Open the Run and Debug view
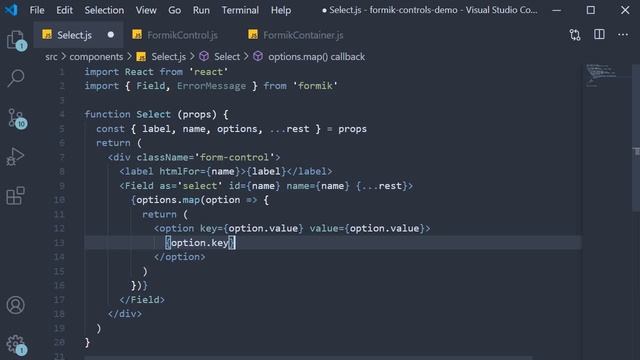The height and width of the screenshot is (360, 640). [16, 157]
